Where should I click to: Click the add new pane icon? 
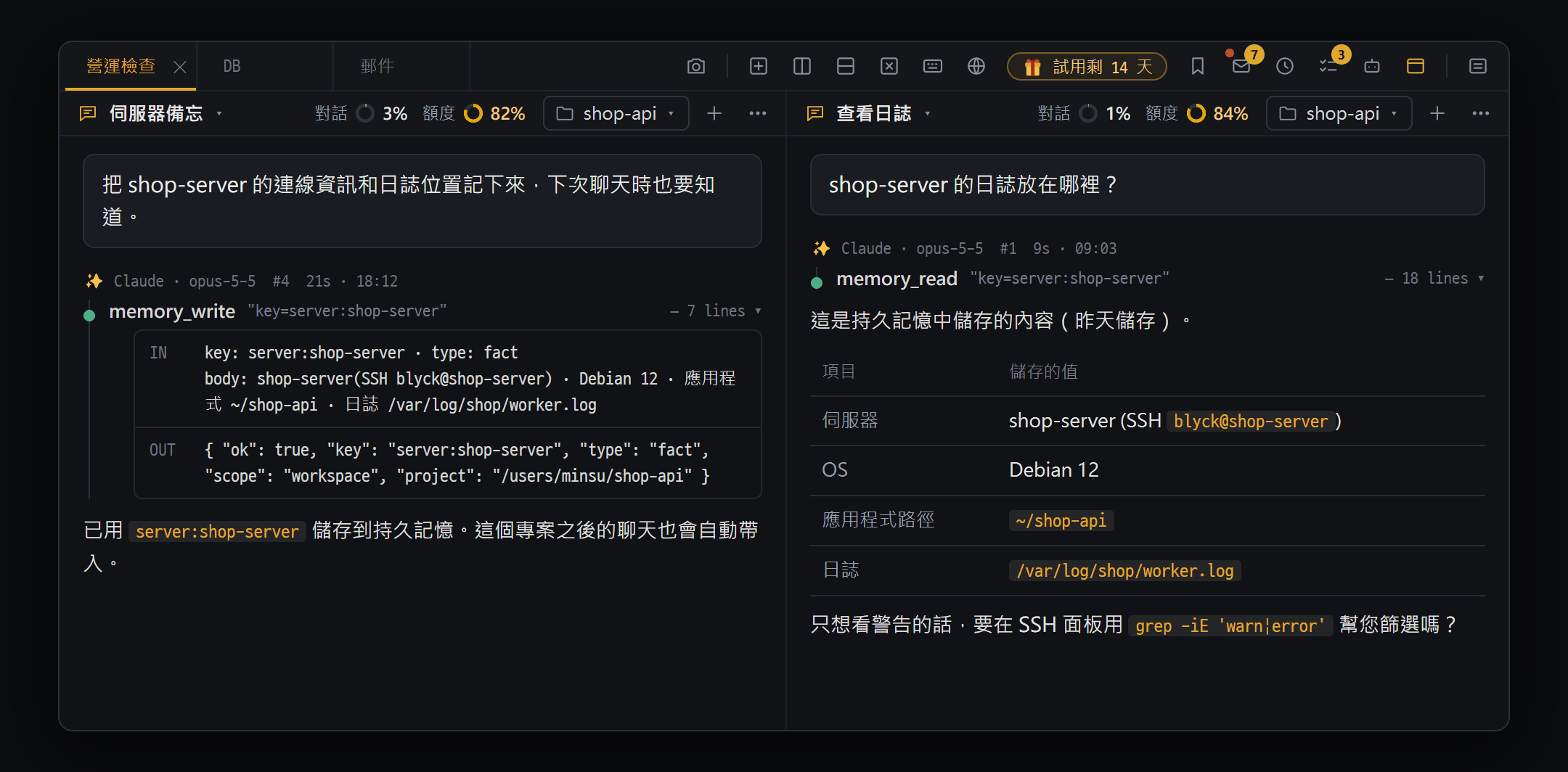(x=758, y=67)
